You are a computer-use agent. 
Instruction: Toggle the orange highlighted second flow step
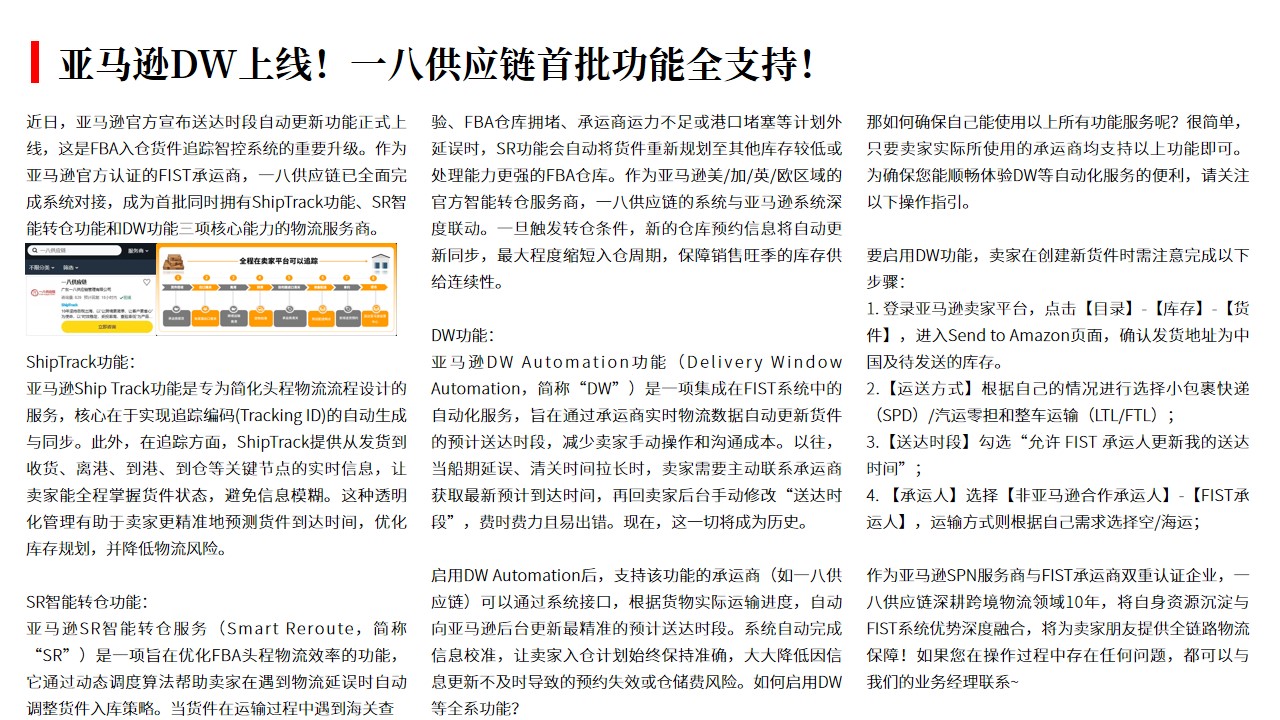tap(206, 287)
